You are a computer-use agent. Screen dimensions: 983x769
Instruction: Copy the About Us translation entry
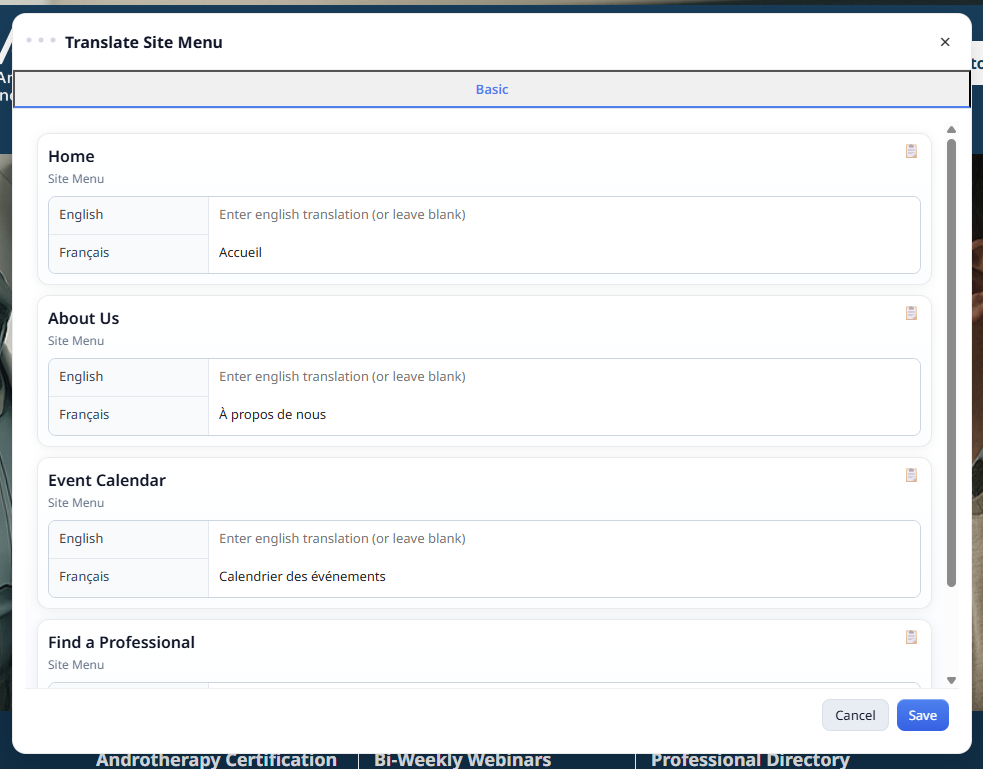[911, 313]
